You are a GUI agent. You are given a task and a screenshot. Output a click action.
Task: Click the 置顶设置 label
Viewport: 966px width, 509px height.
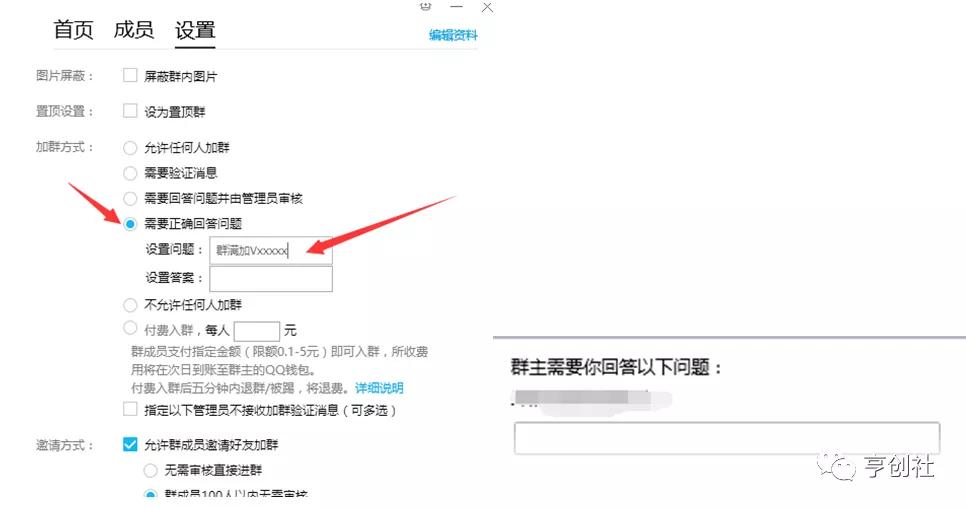[x=64, y=112]
